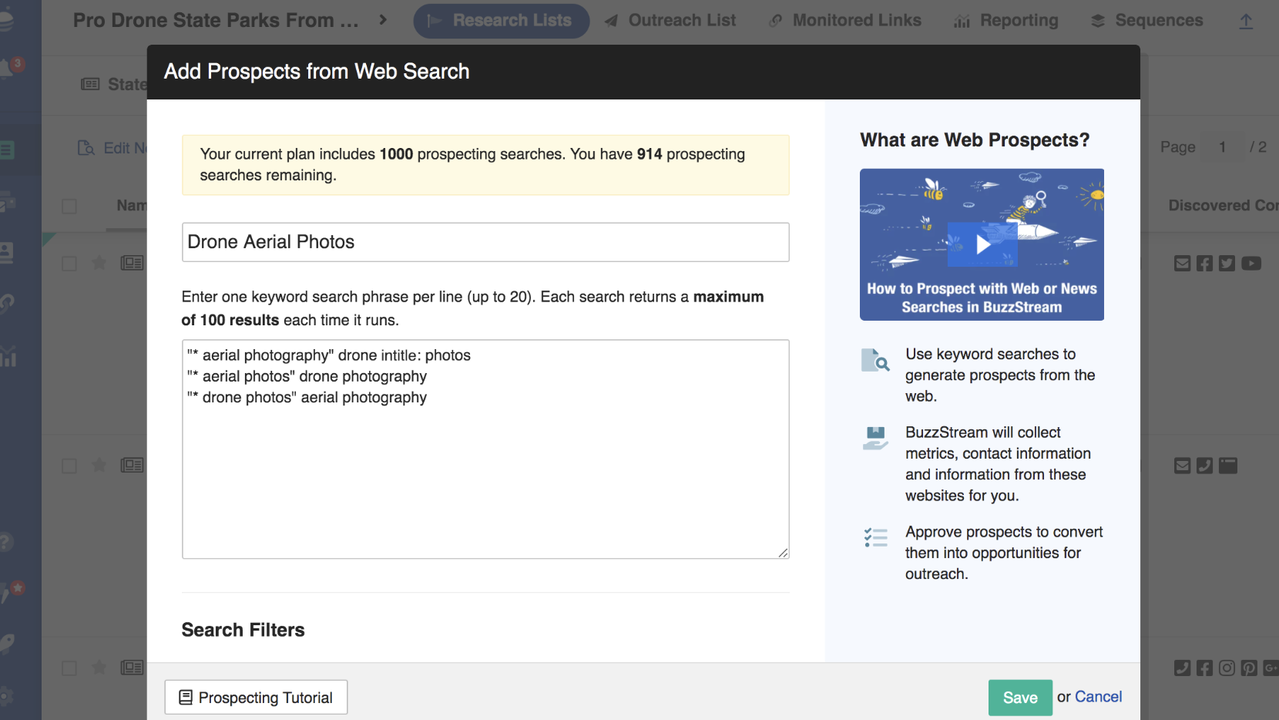Click the third row's newspaper type icon
The height and width of the screenshot is (720, 1279).
coord(132,668)
